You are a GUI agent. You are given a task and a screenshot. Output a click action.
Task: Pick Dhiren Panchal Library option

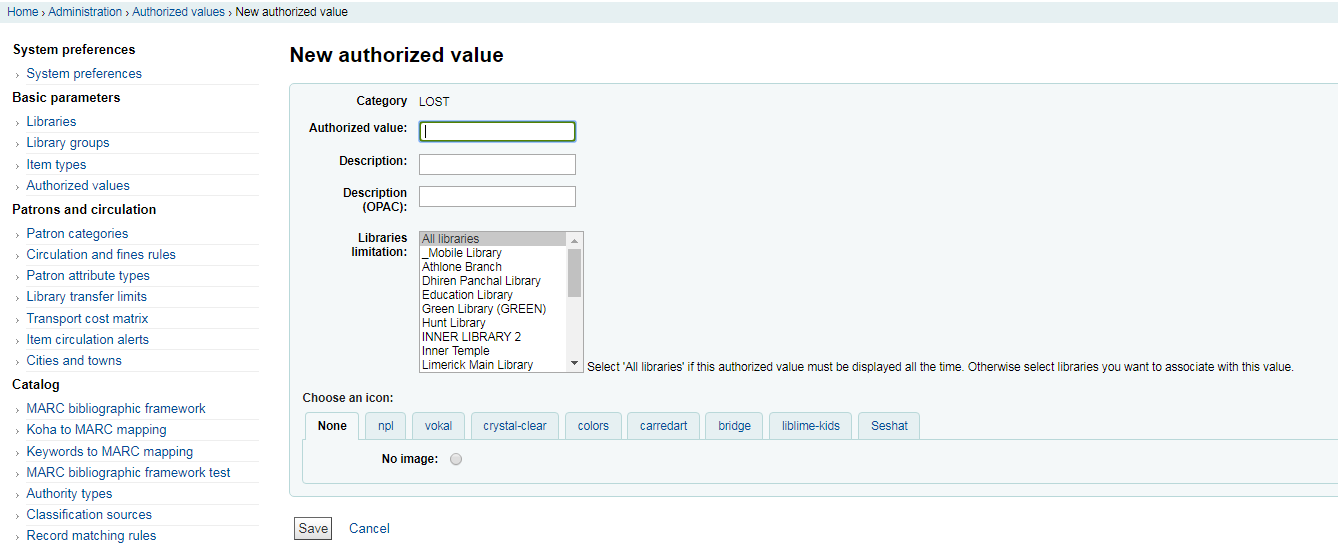pyautogui.click(x=493, y=281)
